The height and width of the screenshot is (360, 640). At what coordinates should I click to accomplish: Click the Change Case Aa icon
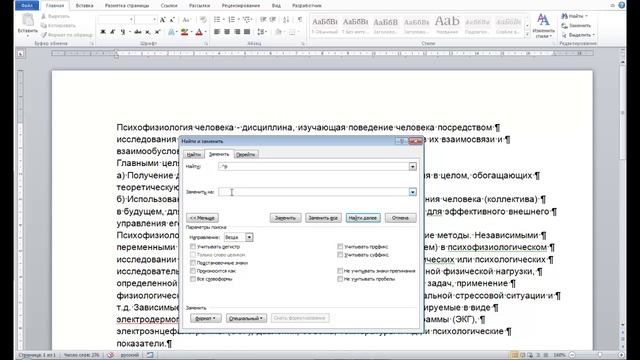[x=186, y=20]
